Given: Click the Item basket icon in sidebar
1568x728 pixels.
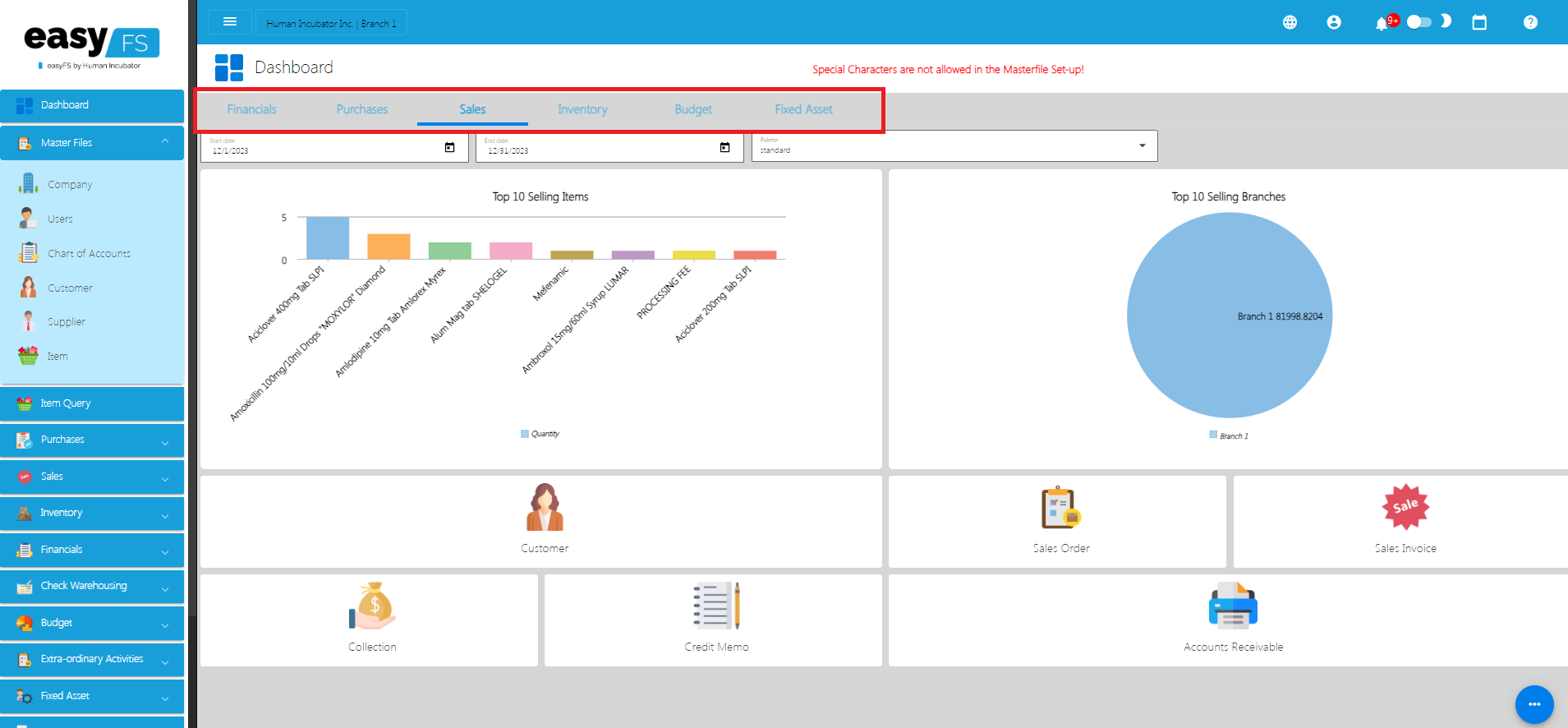Looking at the screenshot, I should click(x=29, y=356).
